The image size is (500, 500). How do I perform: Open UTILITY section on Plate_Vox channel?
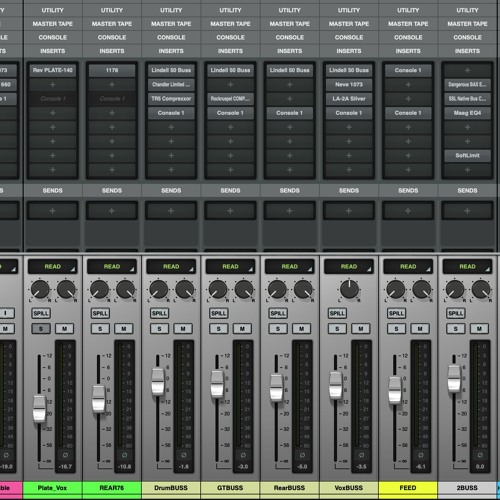[53, 10]
